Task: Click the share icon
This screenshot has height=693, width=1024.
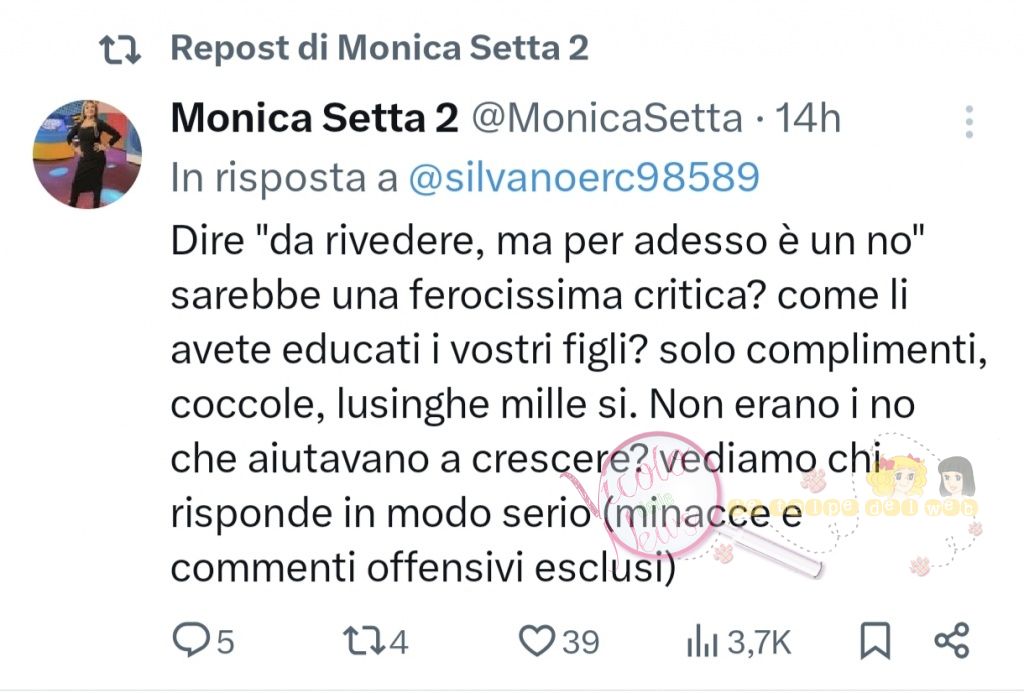Action: [x=951, y=641]
